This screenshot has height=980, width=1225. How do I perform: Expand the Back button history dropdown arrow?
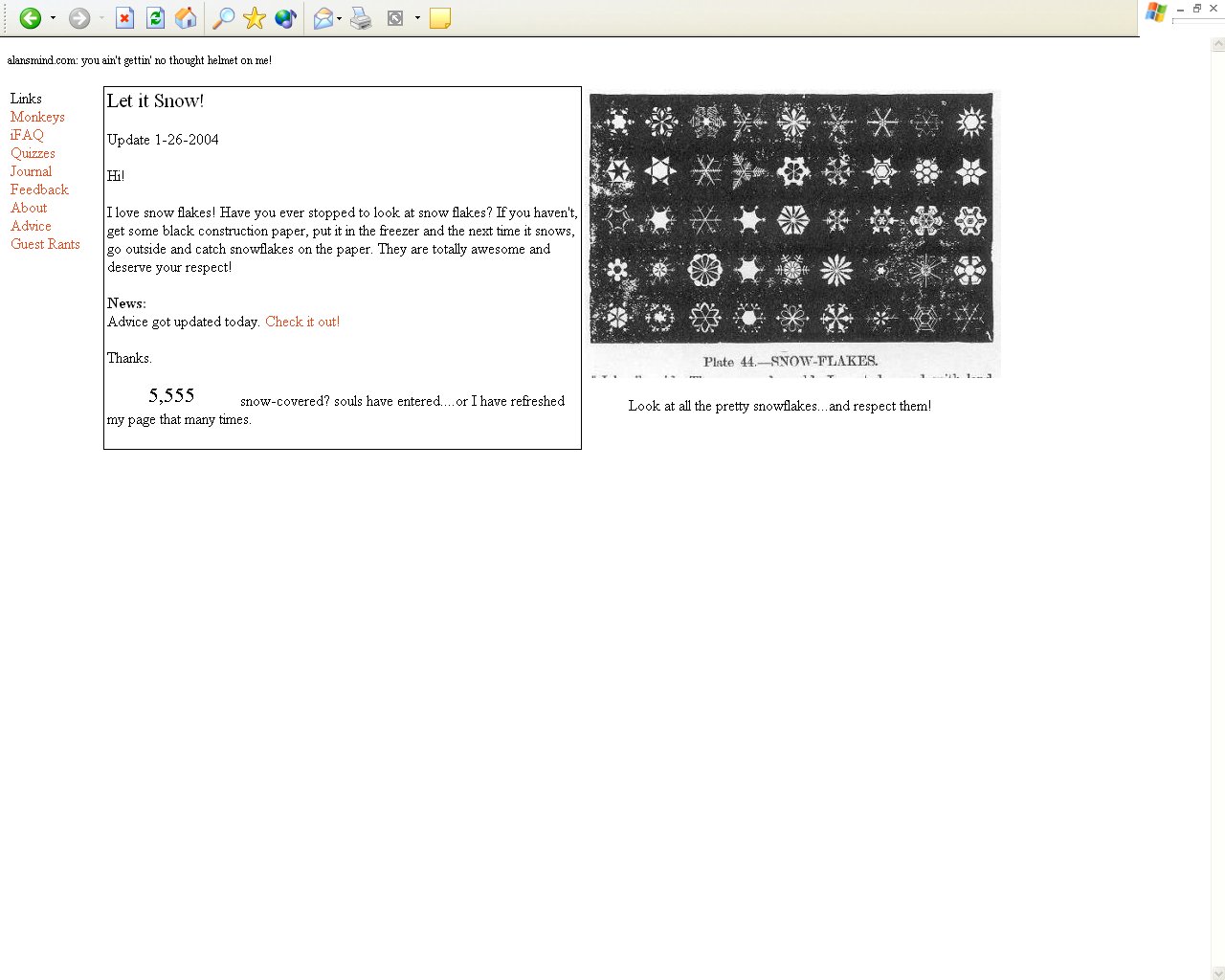[53, 18]
